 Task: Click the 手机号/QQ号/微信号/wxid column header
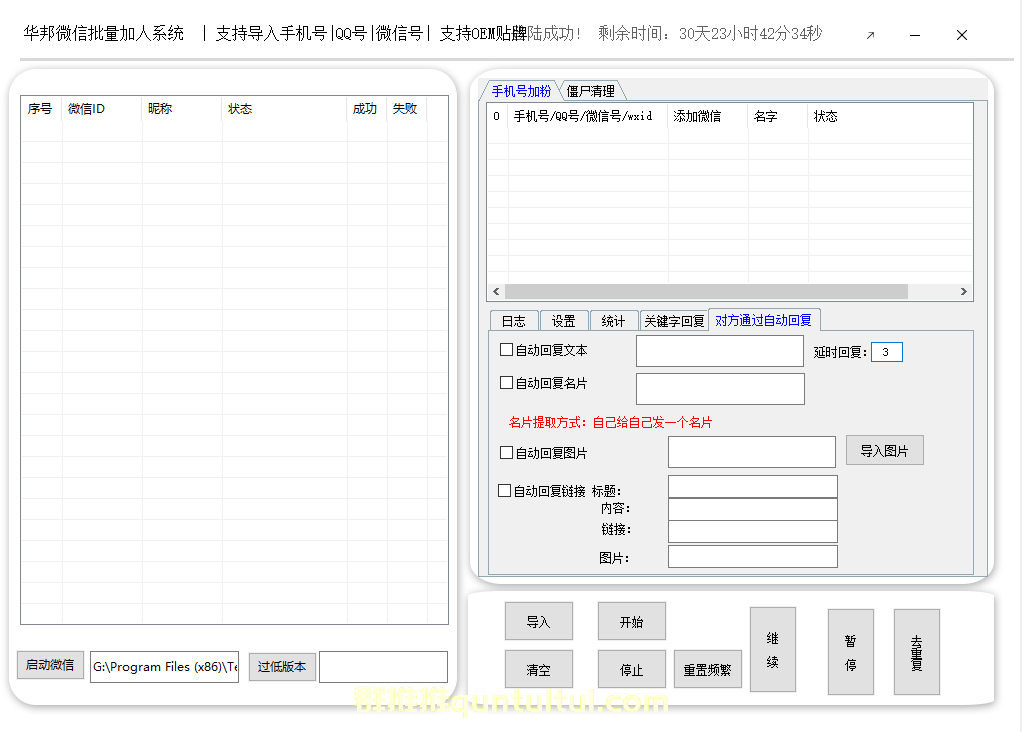tap(588, 117)
